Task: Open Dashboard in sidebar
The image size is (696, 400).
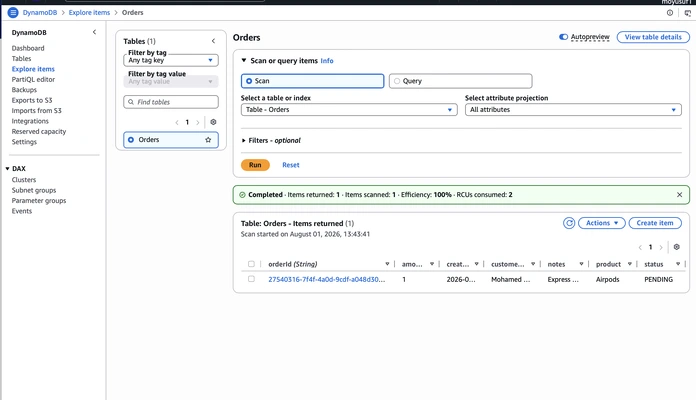Action: pyautogui.click(x=28, y=48)
